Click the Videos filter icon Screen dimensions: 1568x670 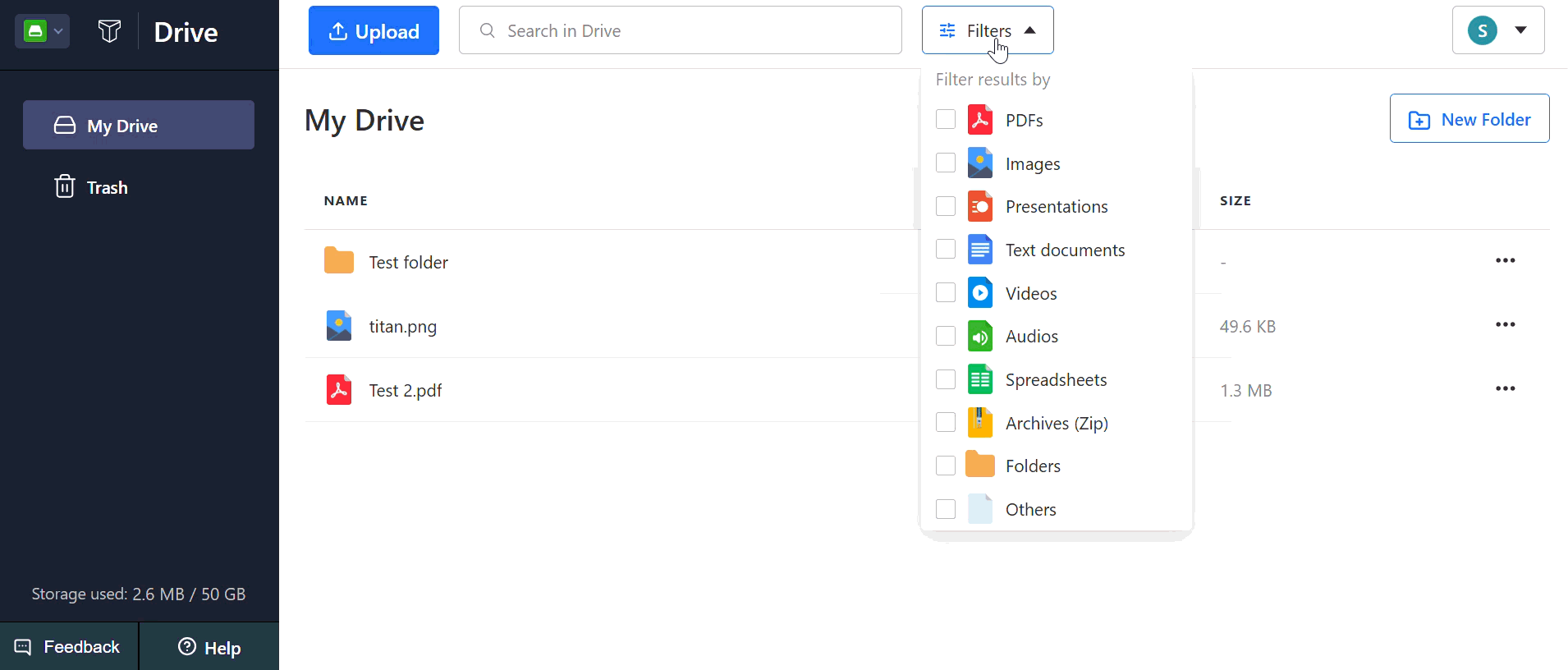click(980, 293)
